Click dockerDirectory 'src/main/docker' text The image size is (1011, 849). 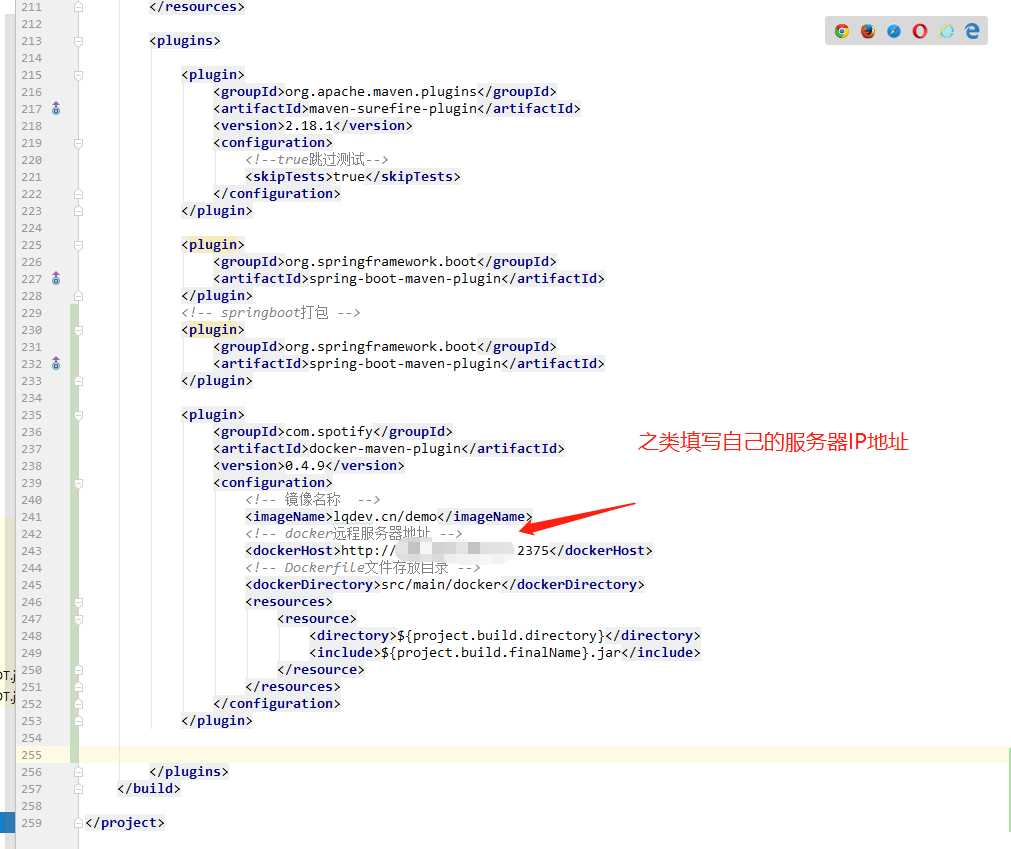[x=441, y=585]
